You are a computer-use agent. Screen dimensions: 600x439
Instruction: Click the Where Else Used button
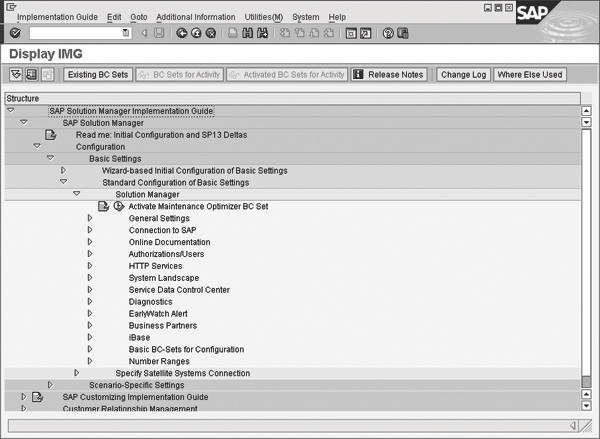coord(530,75)
